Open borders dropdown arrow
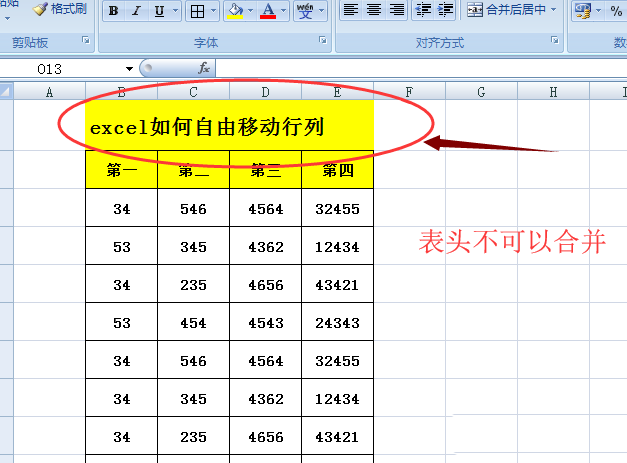 click(x=214, y=11)
